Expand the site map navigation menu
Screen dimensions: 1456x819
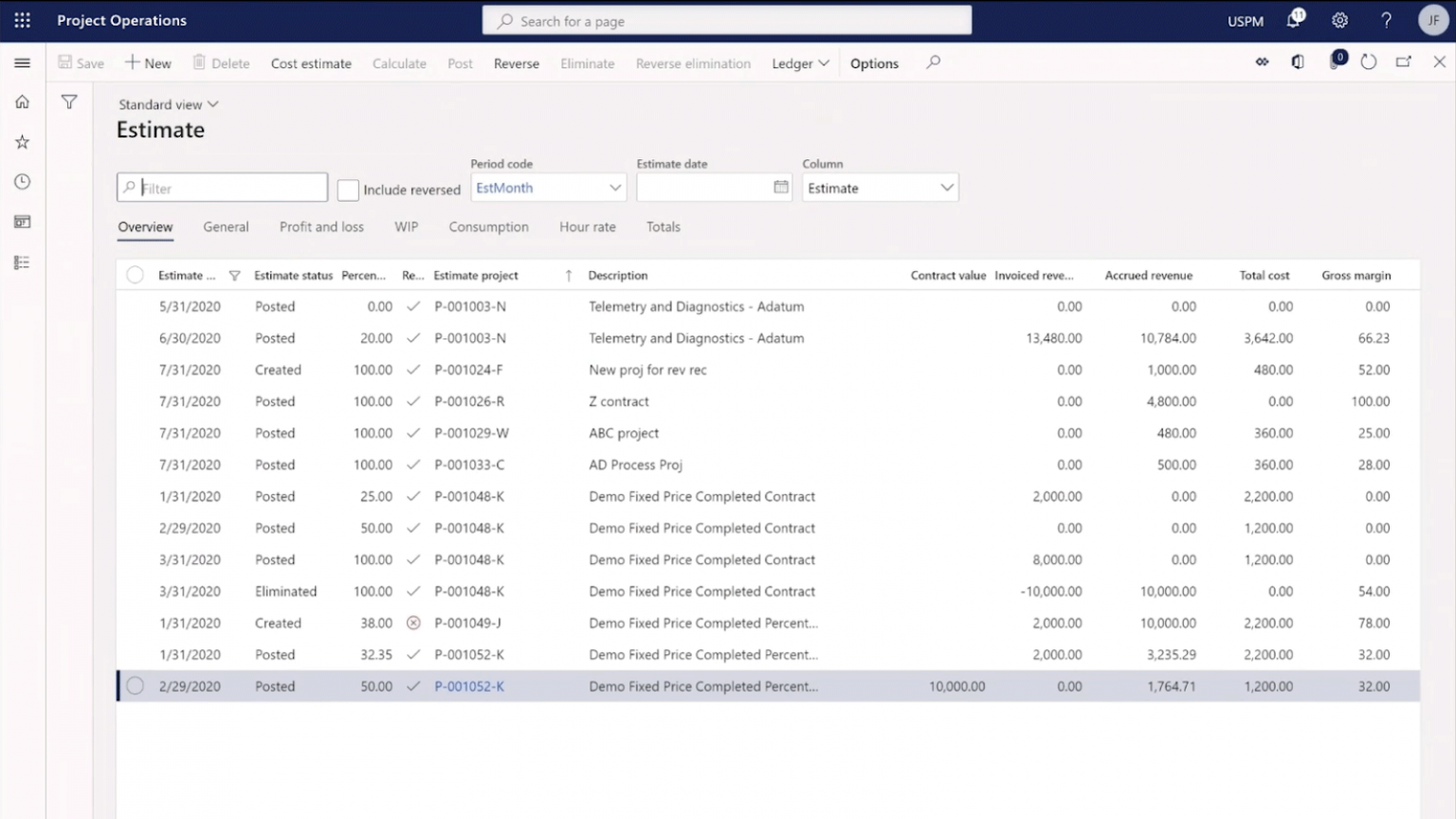[x=22, y=63]
